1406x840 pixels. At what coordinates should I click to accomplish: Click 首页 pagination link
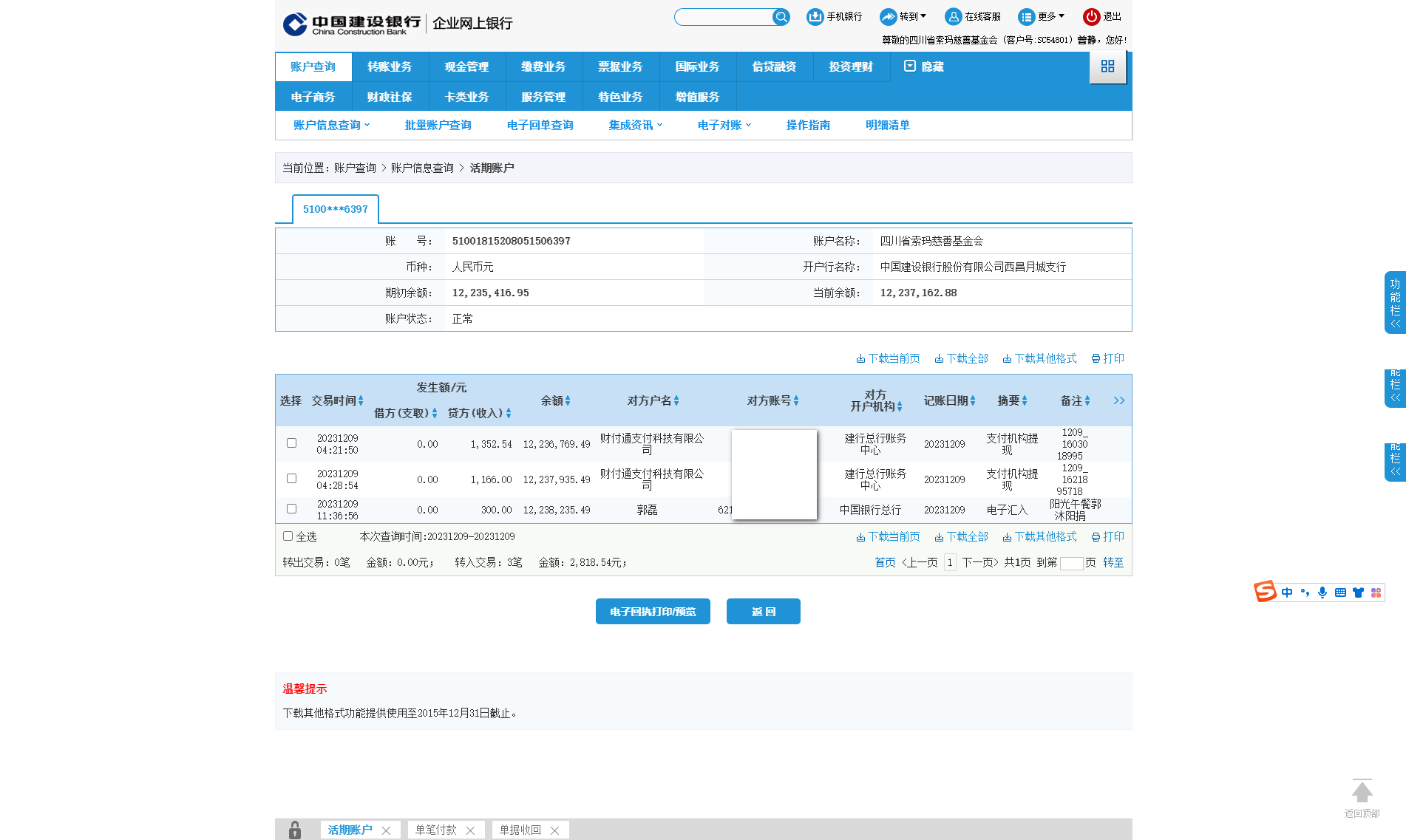tap(885, 563)
